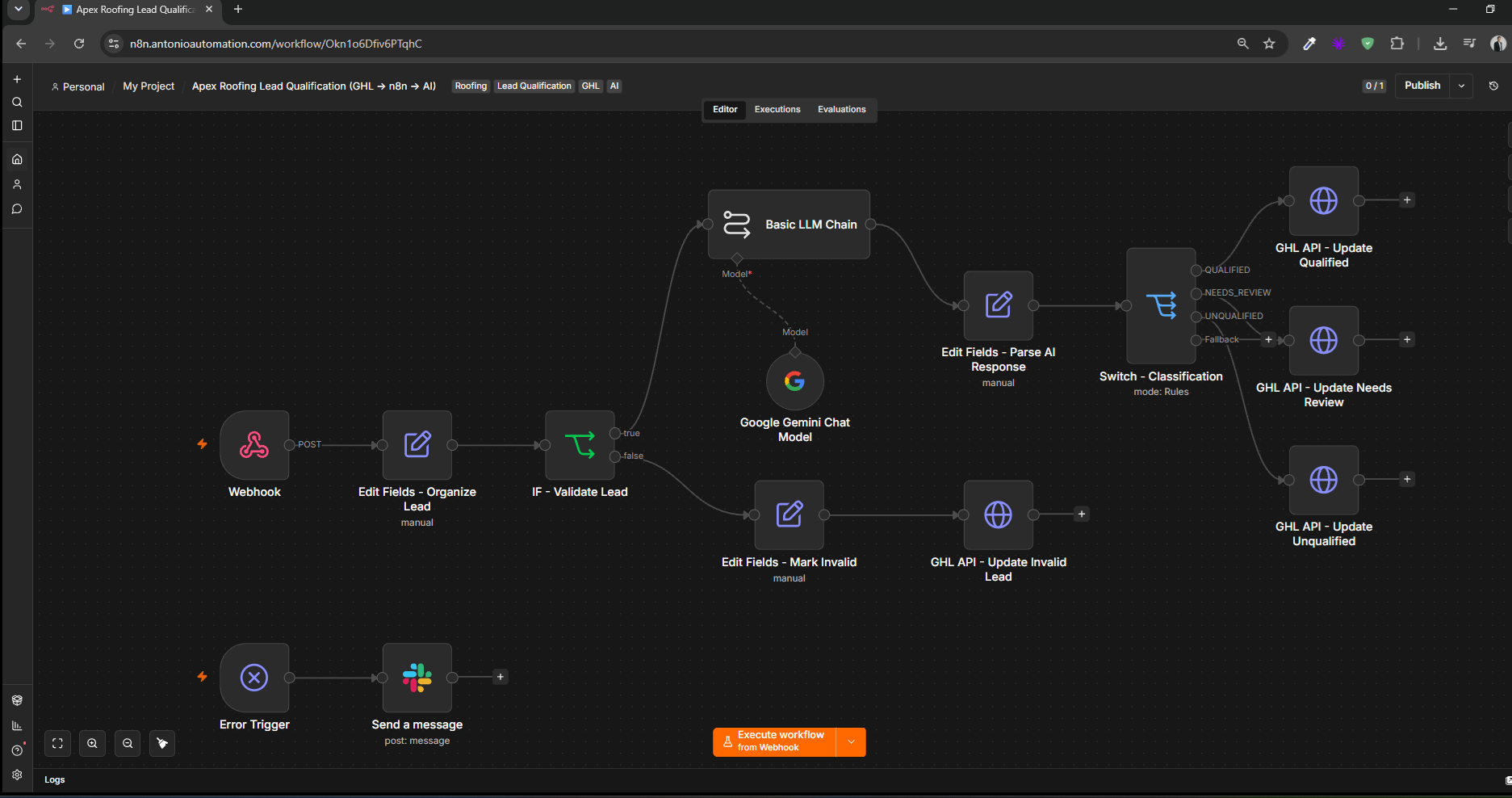
Task: Select the Error Trigger node
Action: point(254,678)
